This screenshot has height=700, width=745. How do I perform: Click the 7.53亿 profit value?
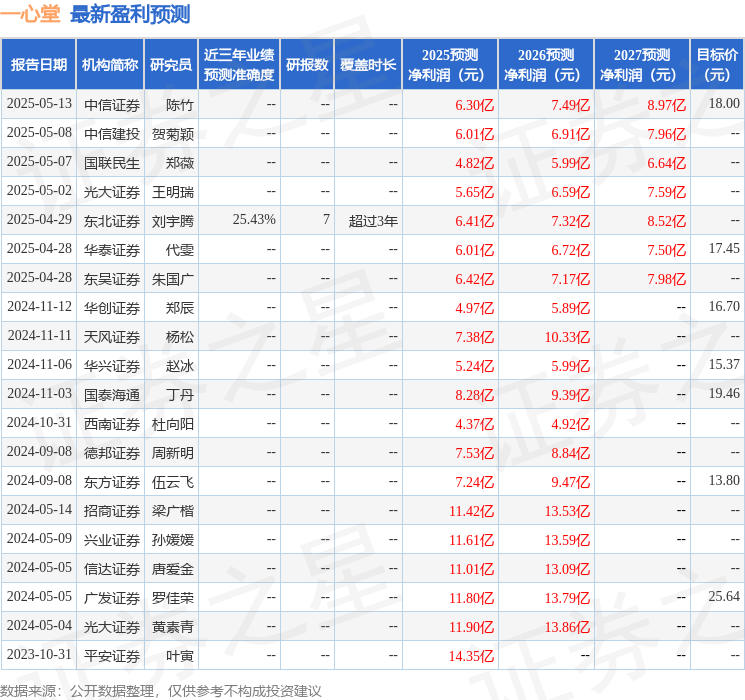click(x=475, y=452)
